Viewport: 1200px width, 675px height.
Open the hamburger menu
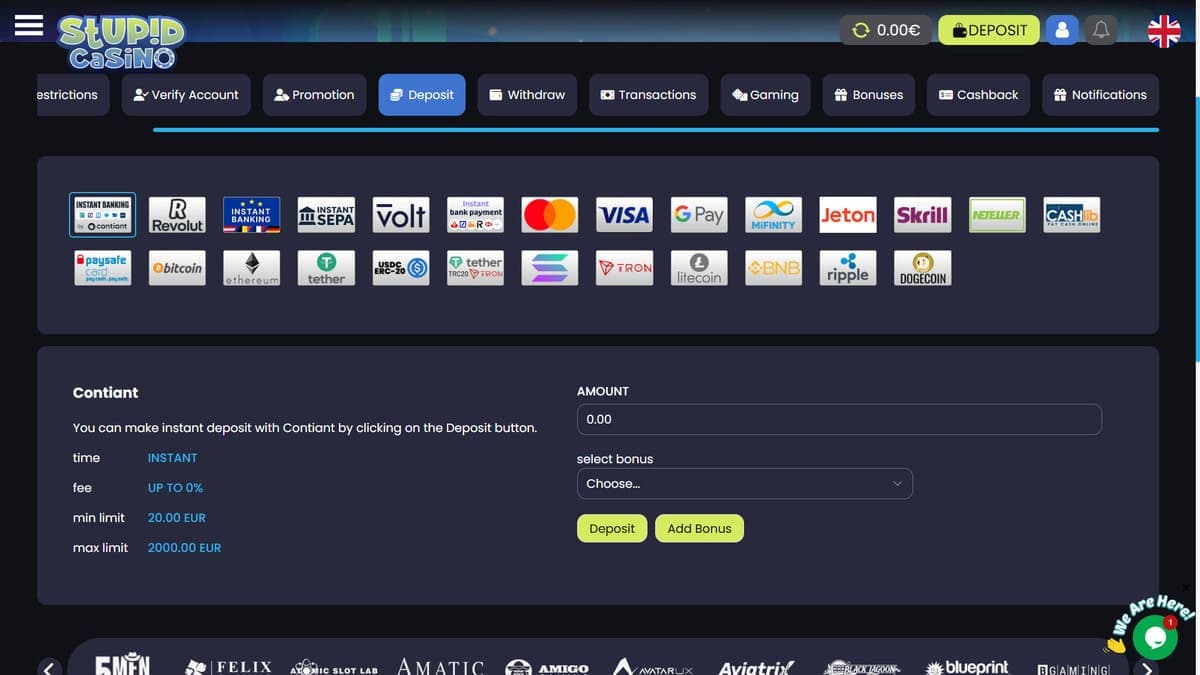point(28,25)
